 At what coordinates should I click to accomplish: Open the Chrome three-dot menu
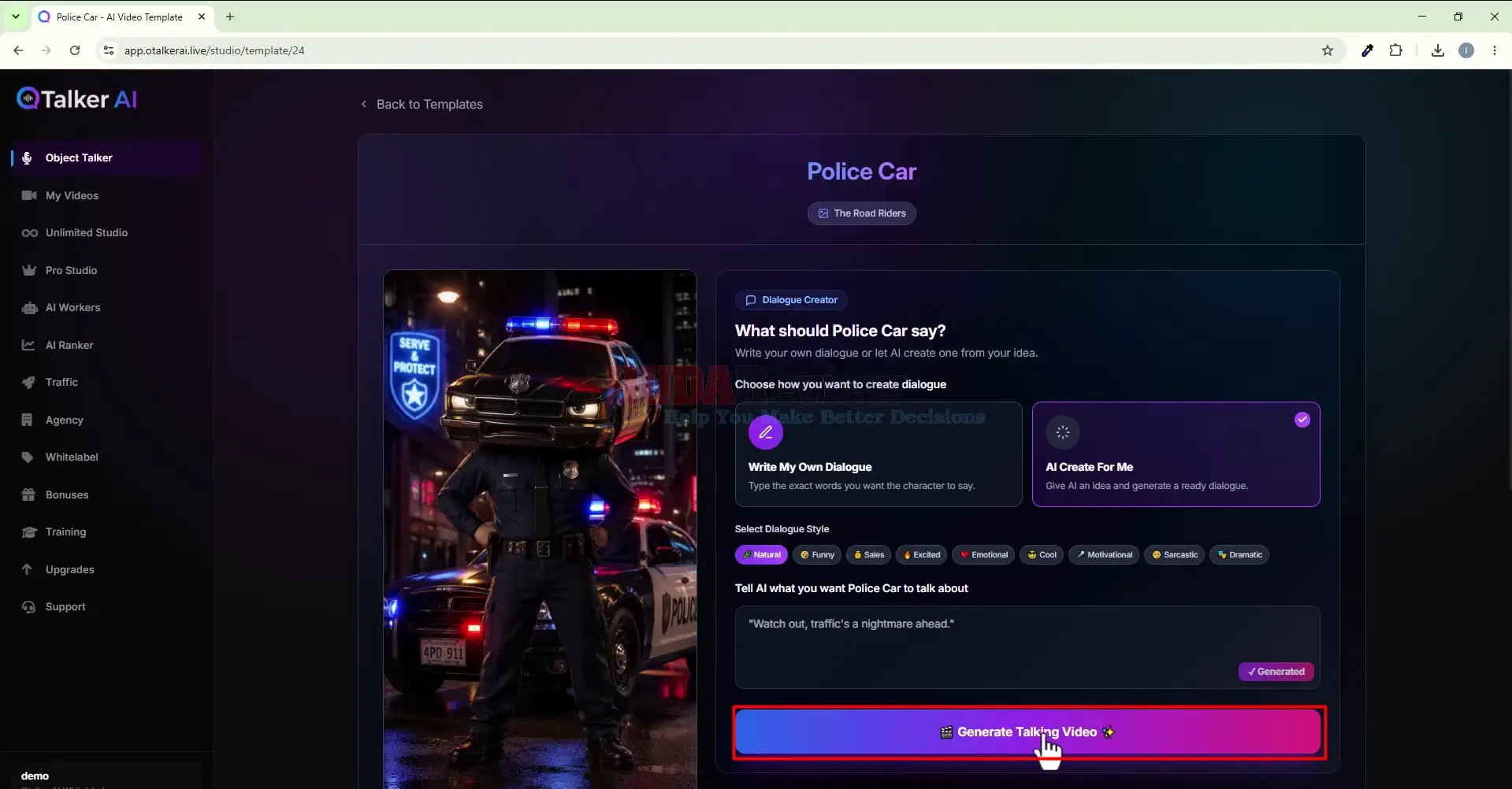pos(1495,50)
